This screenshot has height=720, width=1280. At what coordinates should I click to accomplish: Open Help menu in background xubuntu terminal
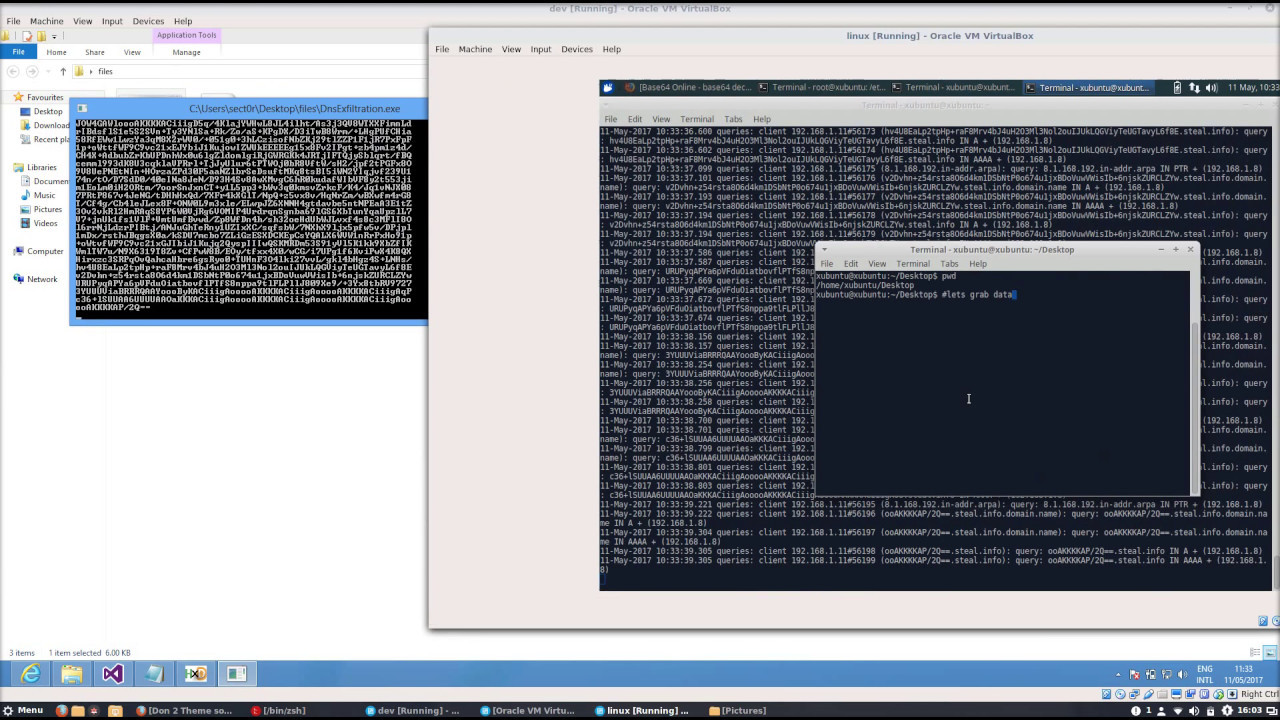762,119
